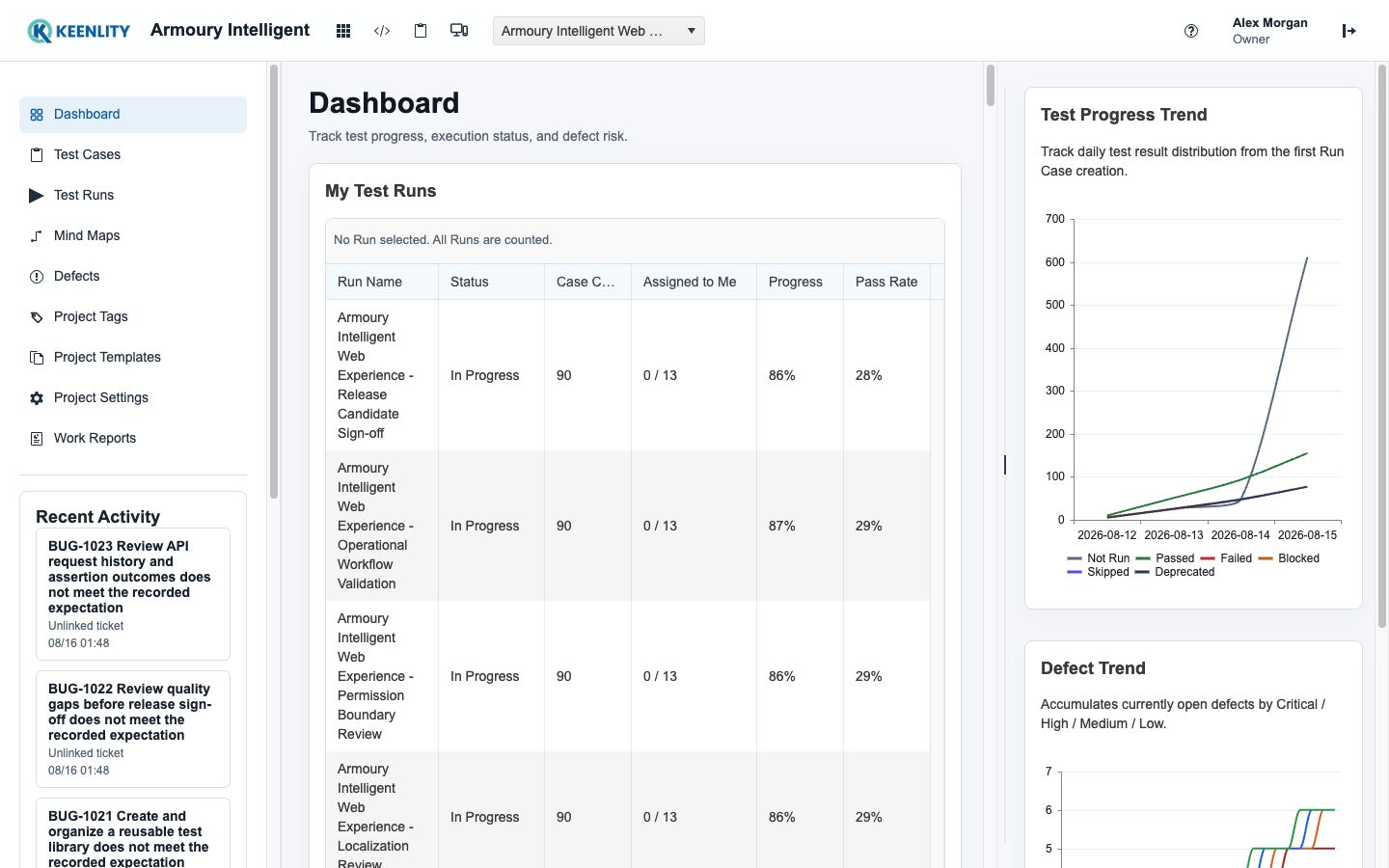Toggle Passed legend series in chart

[1164, 558]
